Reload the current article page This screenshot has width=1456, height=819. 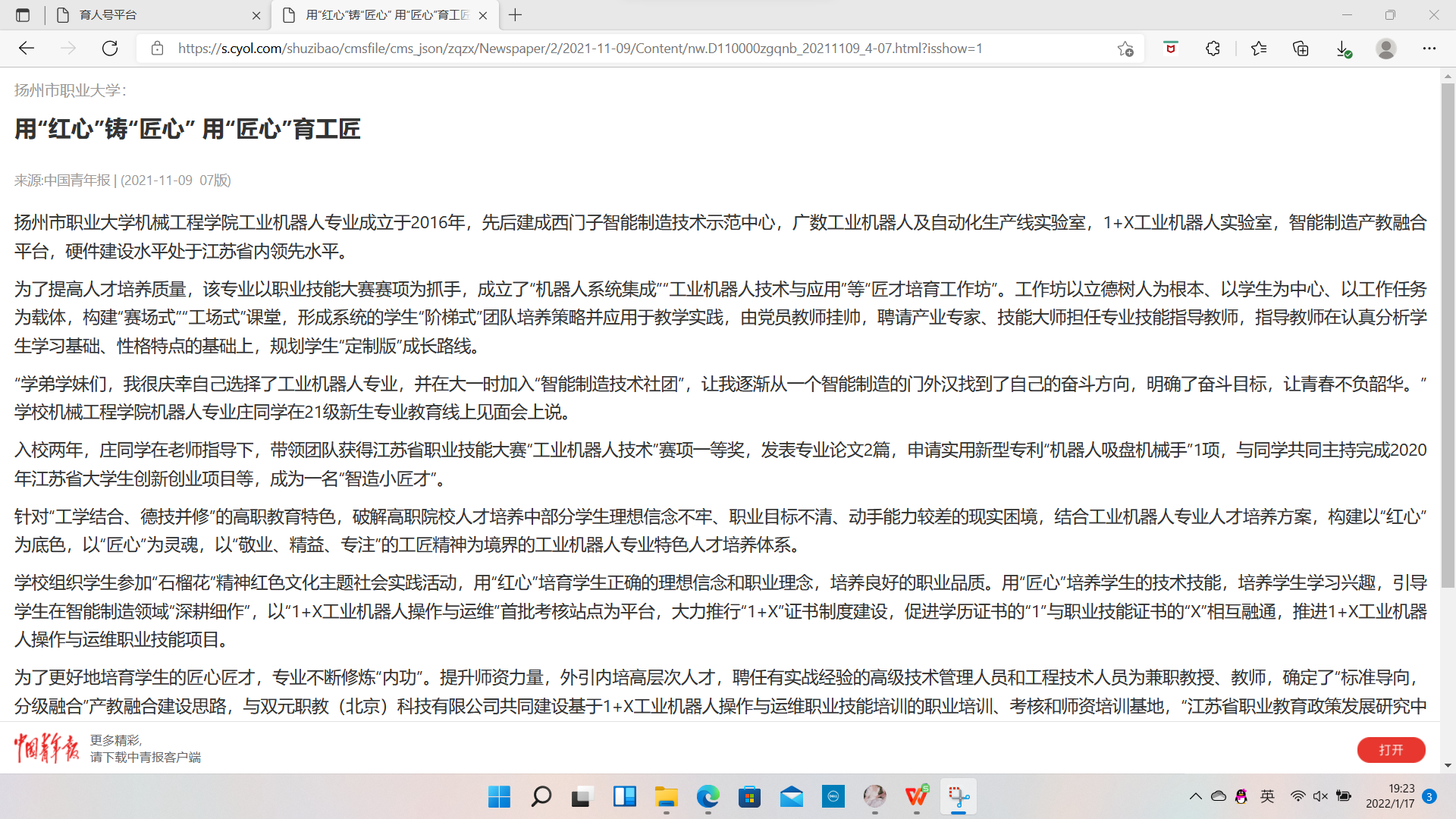pyautogui.click(x=110, y=49)
